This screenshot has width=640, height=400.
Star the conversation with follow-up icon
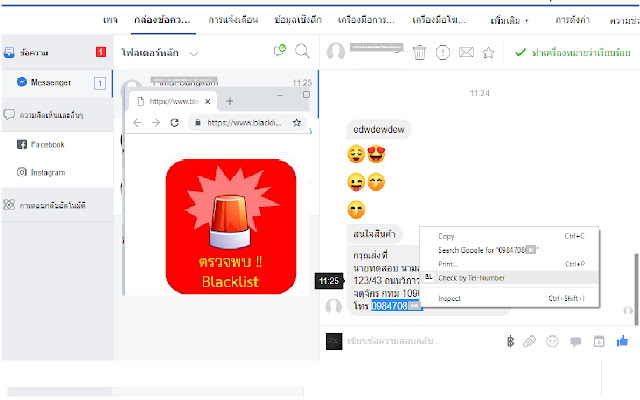click(488, 52)
